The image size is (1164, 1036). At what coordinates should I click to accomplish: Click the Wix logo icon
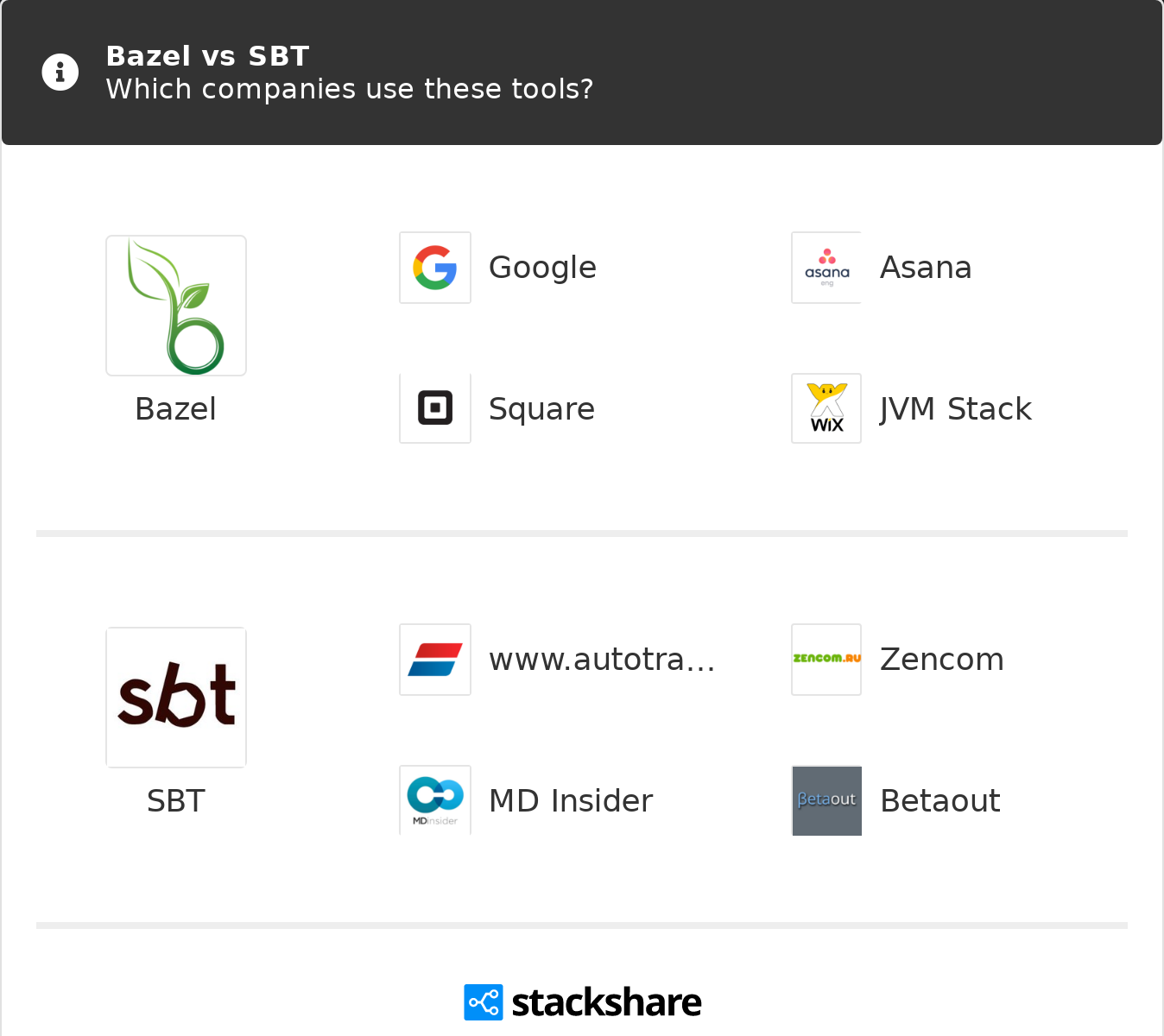tap(826, 408)
